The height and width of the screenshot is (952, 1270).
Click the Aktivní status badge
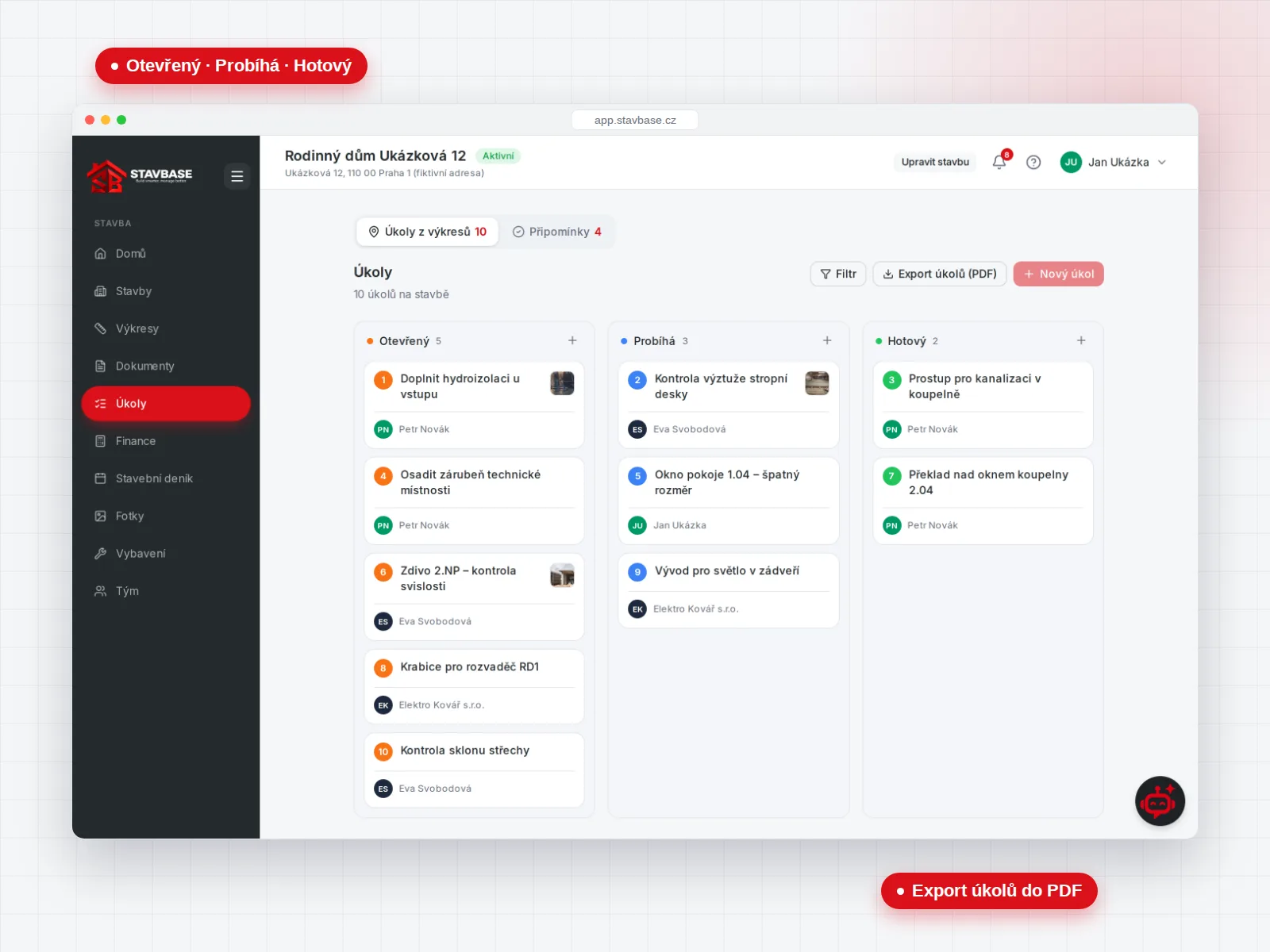[498, 156]
